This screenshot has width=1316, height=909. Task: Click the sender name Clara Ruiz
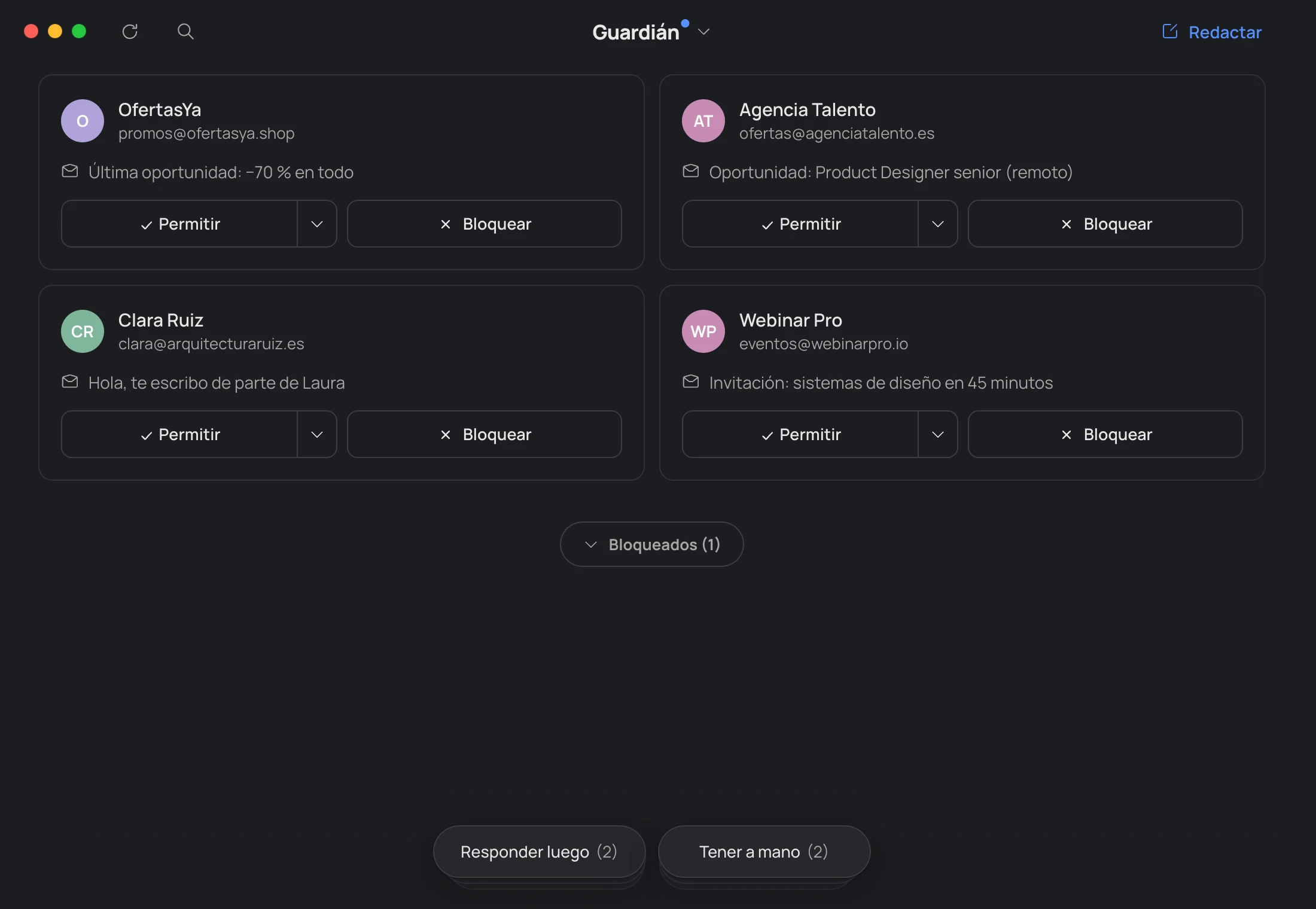pyautogui.click(x=161, y=321)
